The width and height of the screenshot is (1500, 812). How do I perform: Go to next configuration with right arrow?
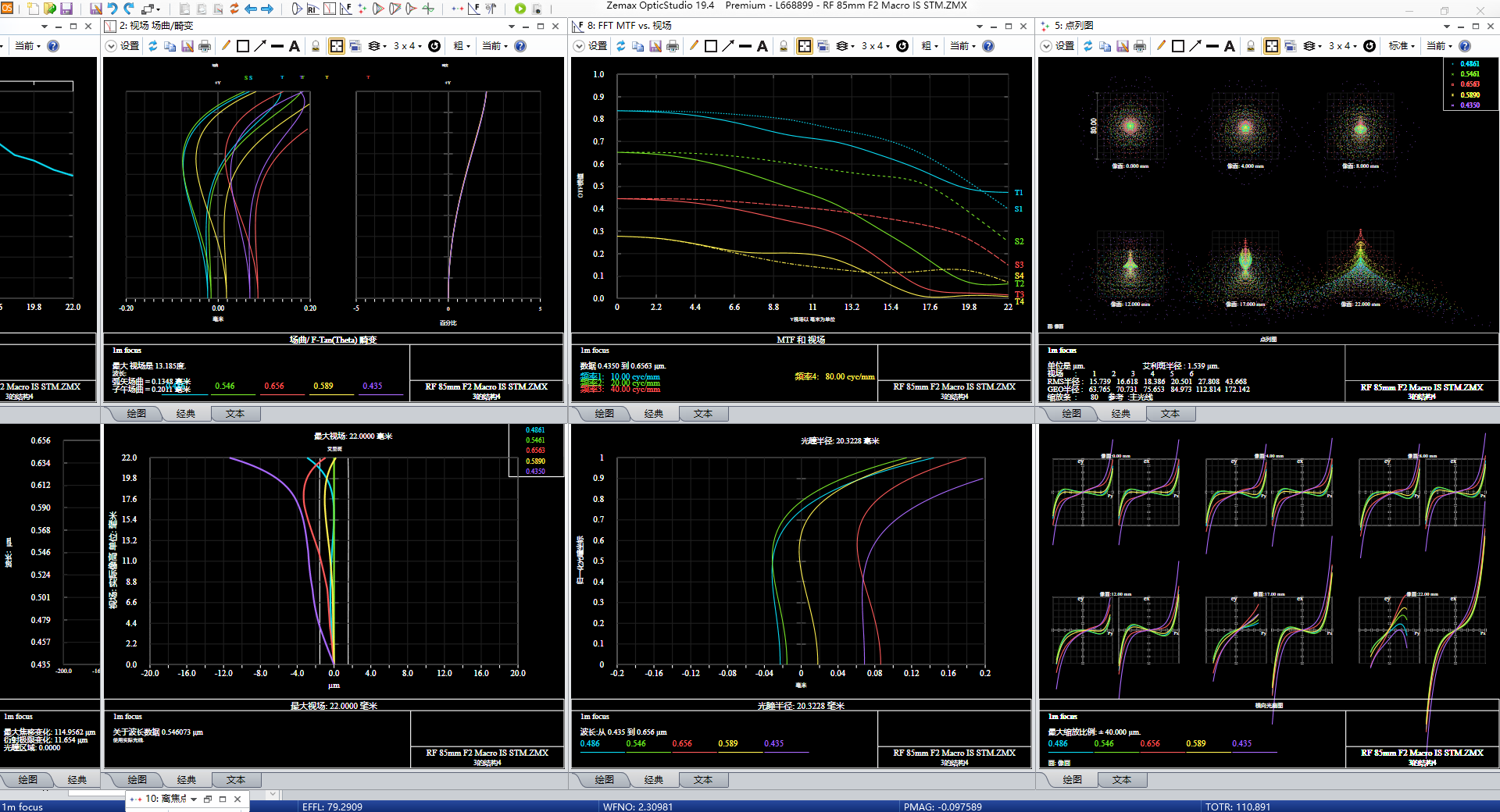(x=267, y=9)
